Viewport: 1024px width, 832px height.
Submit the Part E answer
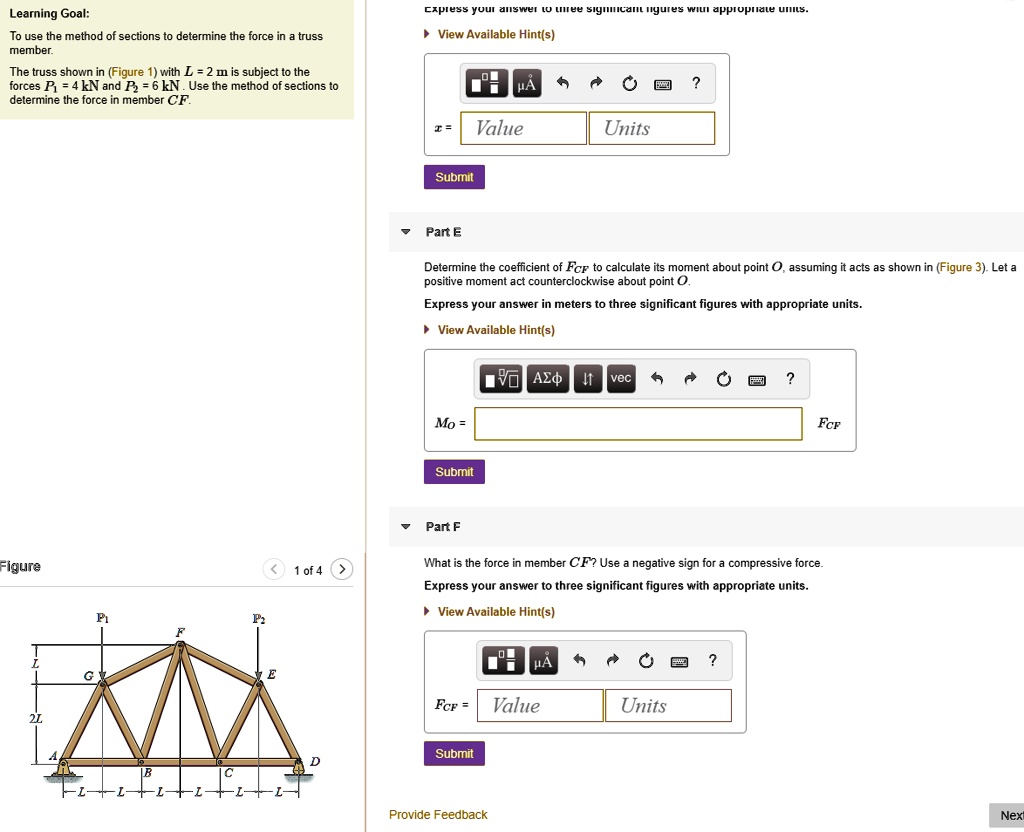coord(454,471)
